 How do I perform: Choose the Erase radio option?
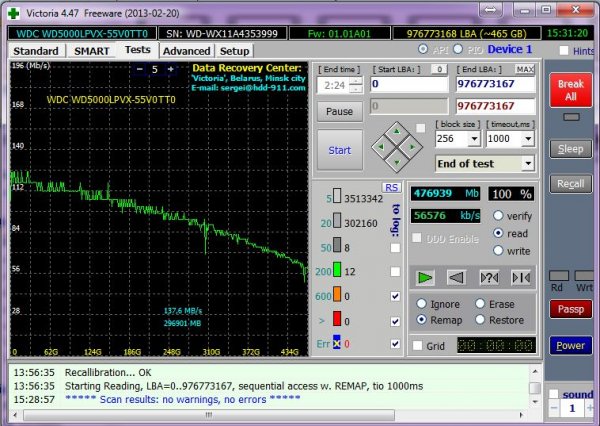click(x=480, y=304)
